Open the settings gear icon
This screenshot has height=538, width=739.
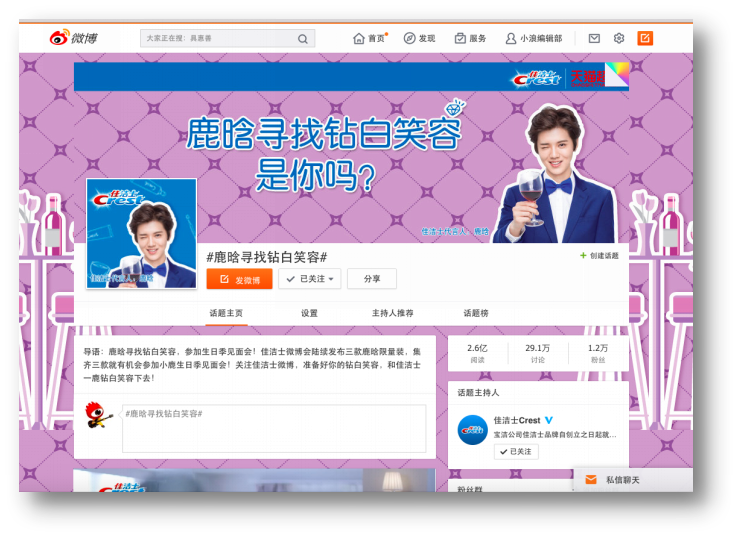pos(619,38)
